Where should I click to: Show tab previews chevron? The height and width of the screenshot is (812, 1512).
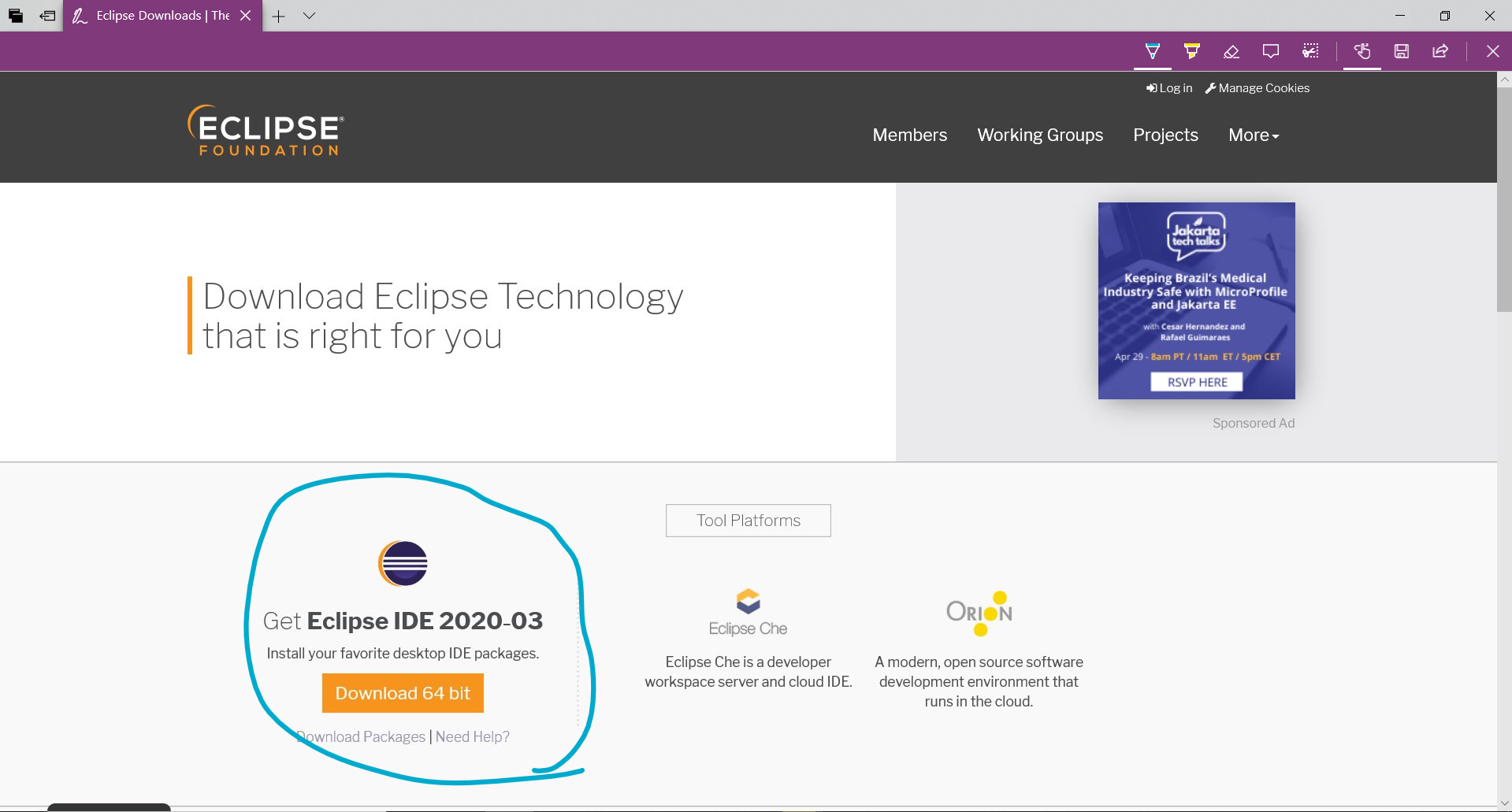pyautogui.click(x=309, y=16)
